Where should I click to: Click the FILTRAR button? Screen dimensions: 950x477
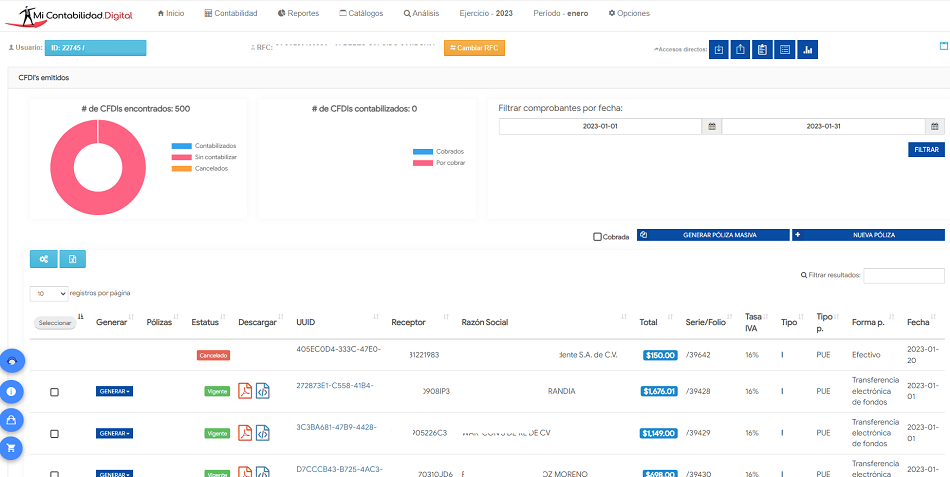point(926,149)
